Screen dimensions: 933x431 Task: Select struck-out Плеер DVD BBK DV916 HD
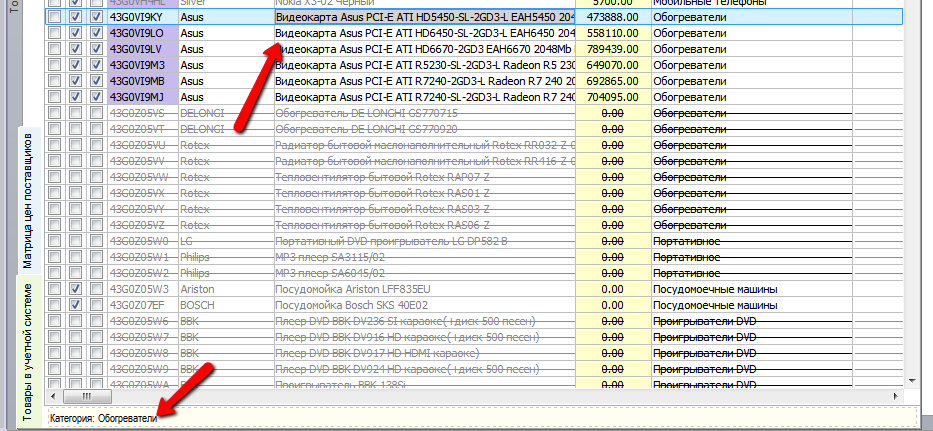tap(425, 338)
